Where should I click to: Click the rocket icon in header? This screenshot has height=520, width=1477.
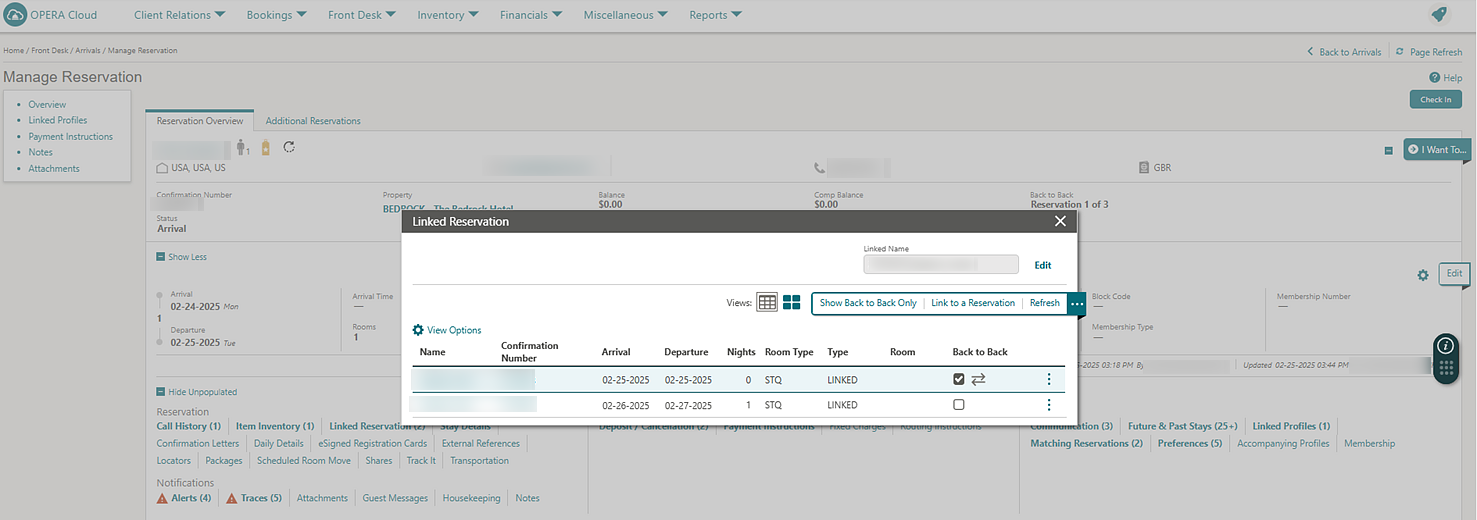pyautogui.click(x=1439, y=14)
